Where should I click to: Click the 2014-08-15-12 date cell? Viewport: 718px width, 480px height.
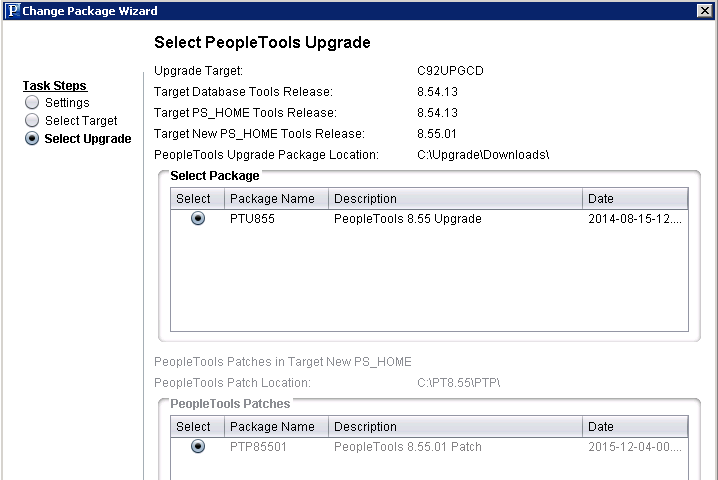pyautogui.click(x=635, y=219)
